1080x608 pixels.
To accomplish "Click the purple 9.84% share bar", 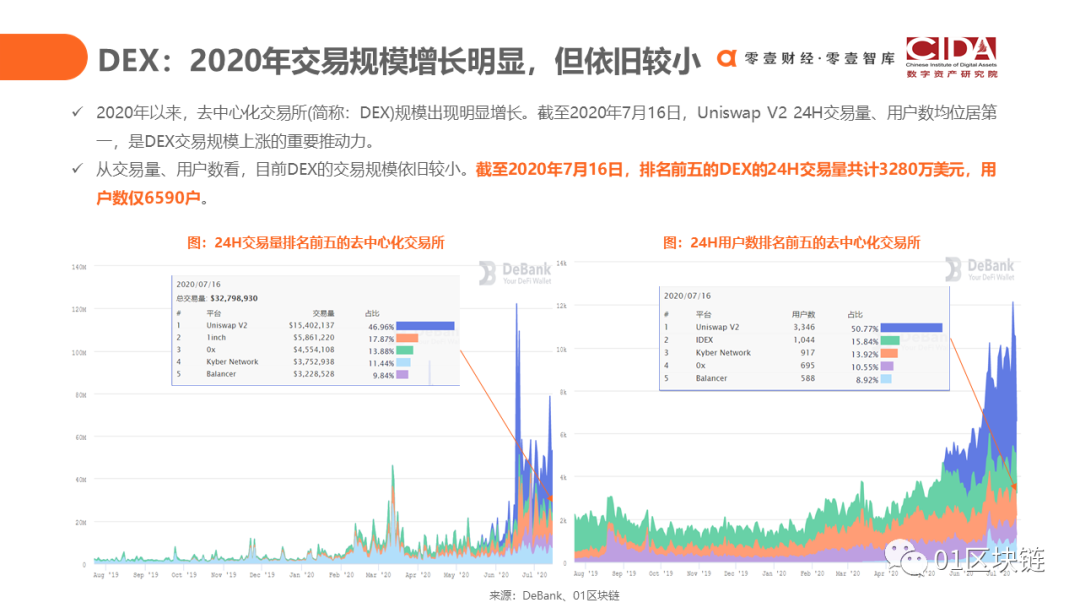I will pyautogui.click(x=402, y=375).
